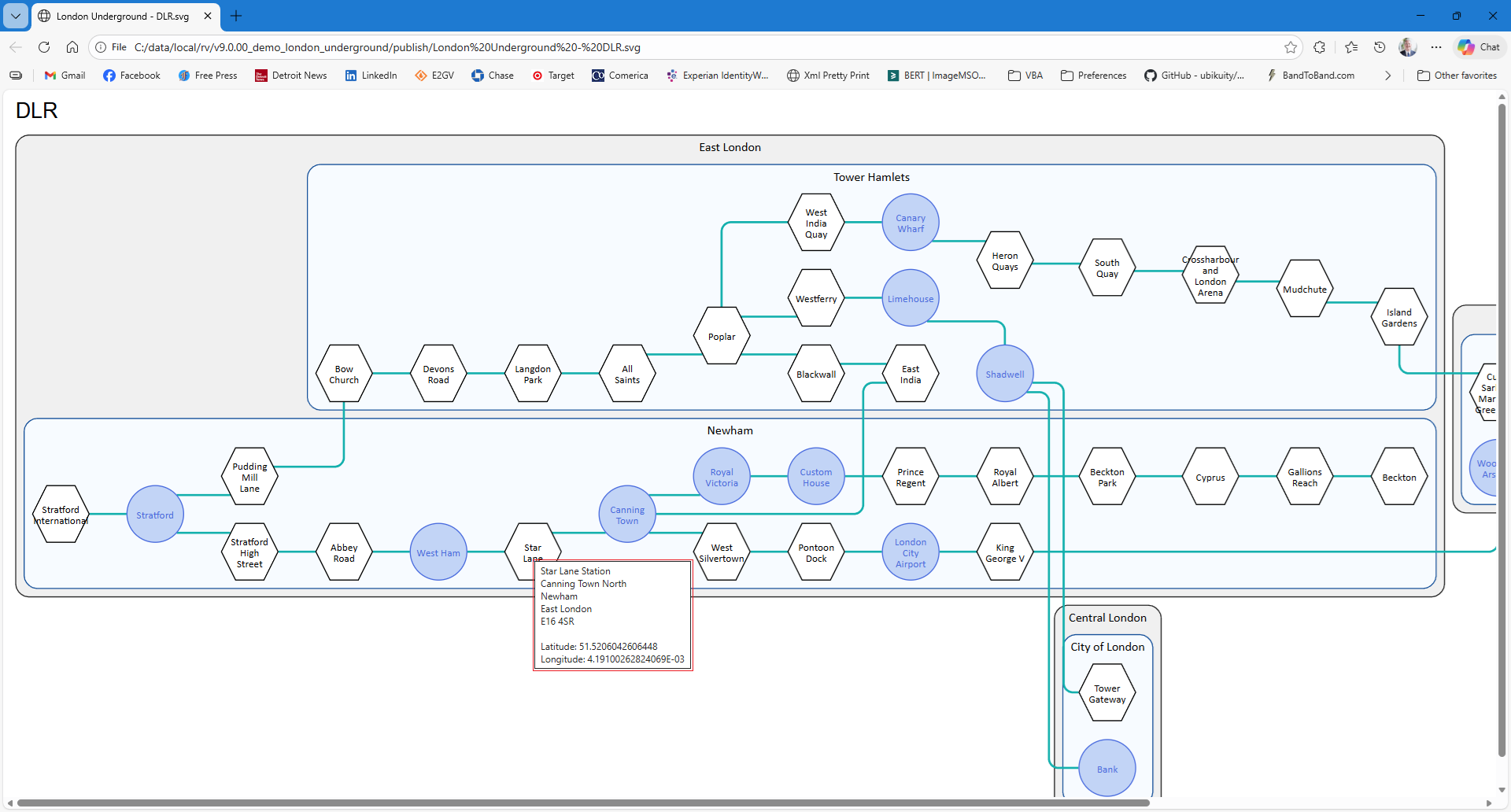Open the tab actions dropdown

pyautogui.click(x=16, y=16)
